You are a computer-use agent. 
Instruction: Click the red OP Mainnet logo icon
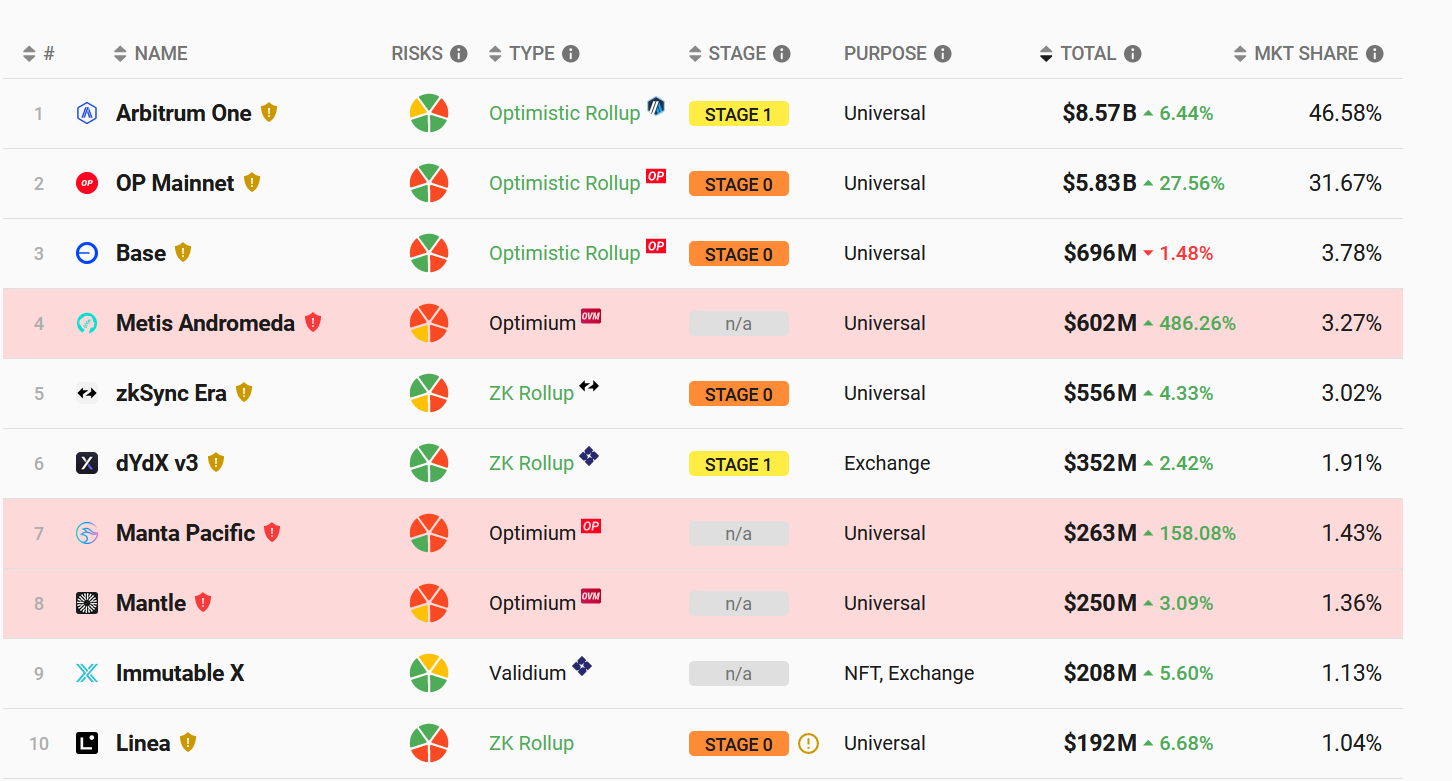tap(87, 184)
